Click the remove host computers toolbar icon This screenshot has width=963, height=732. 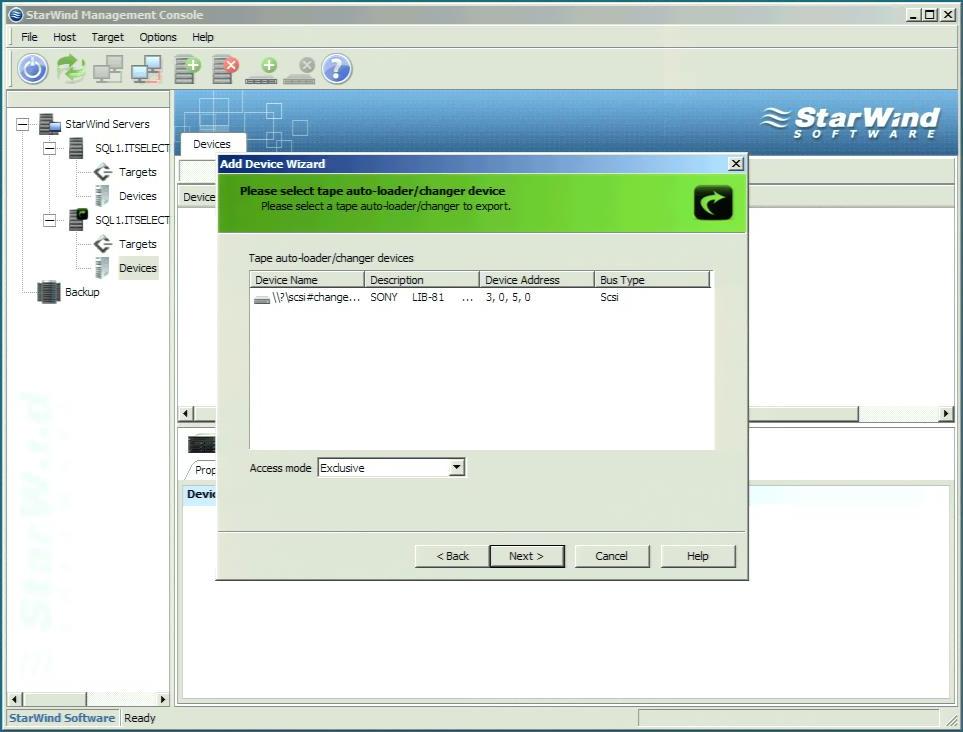point(146,69)
